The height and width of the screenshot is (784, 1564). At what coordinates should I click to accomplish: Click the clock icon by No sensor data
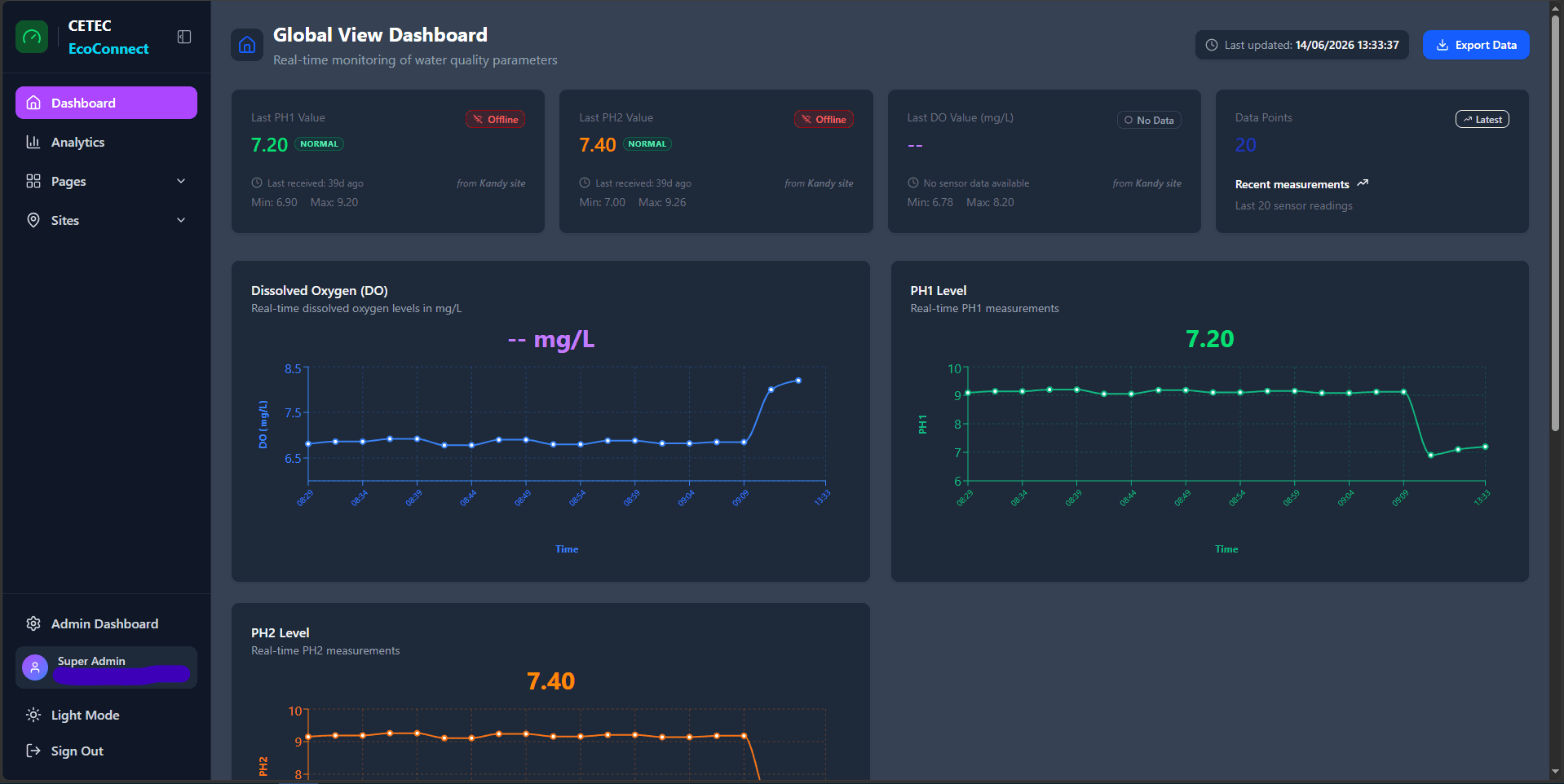pyautogui.click(x=913, y=183)
